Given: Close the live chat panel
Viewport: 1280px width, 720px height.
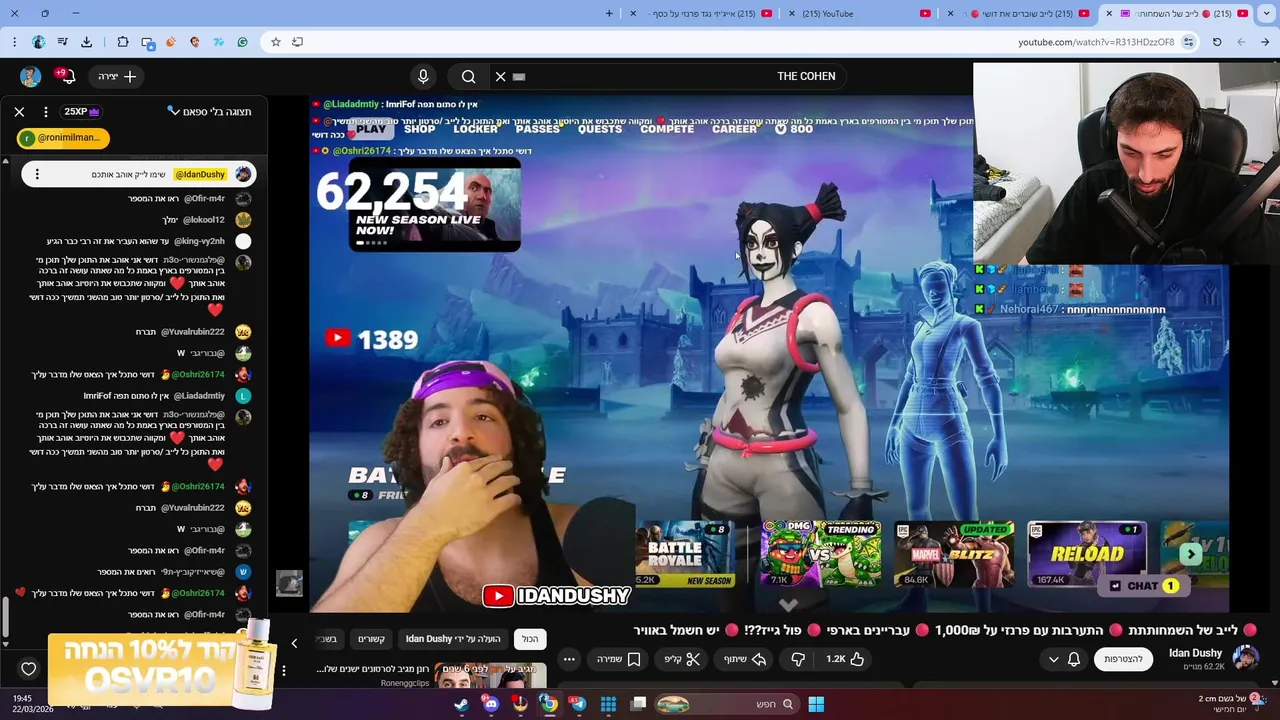Looking at the screenshot, I should click(19, 112).
